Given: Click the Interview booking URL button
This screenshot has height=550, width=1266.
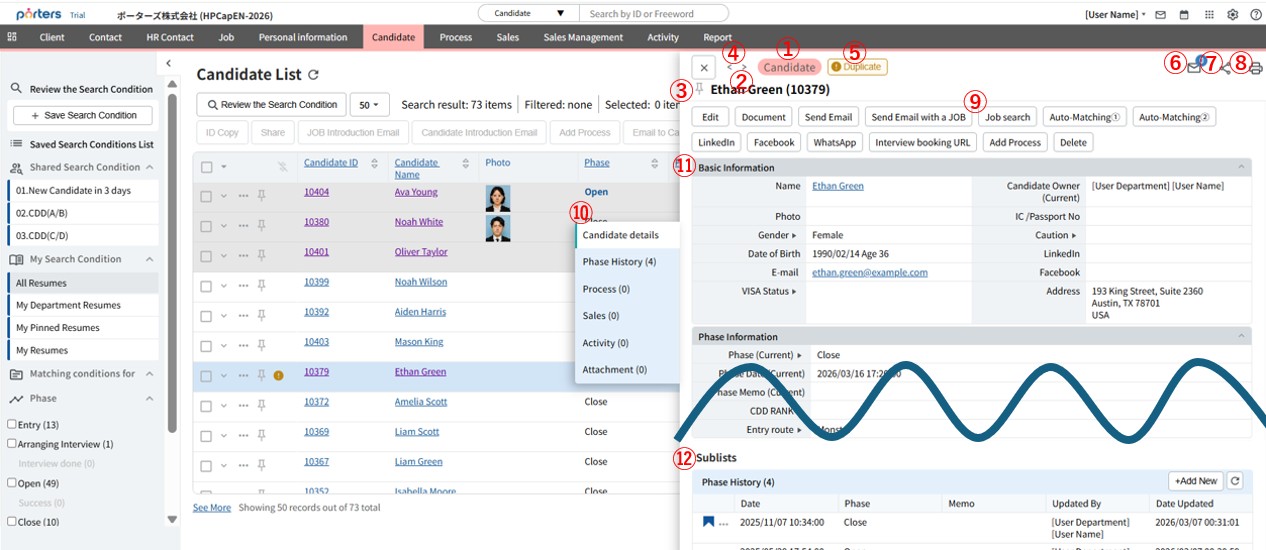Looking at the screenshot, I should pyautogui.click(x=922, y=143).
